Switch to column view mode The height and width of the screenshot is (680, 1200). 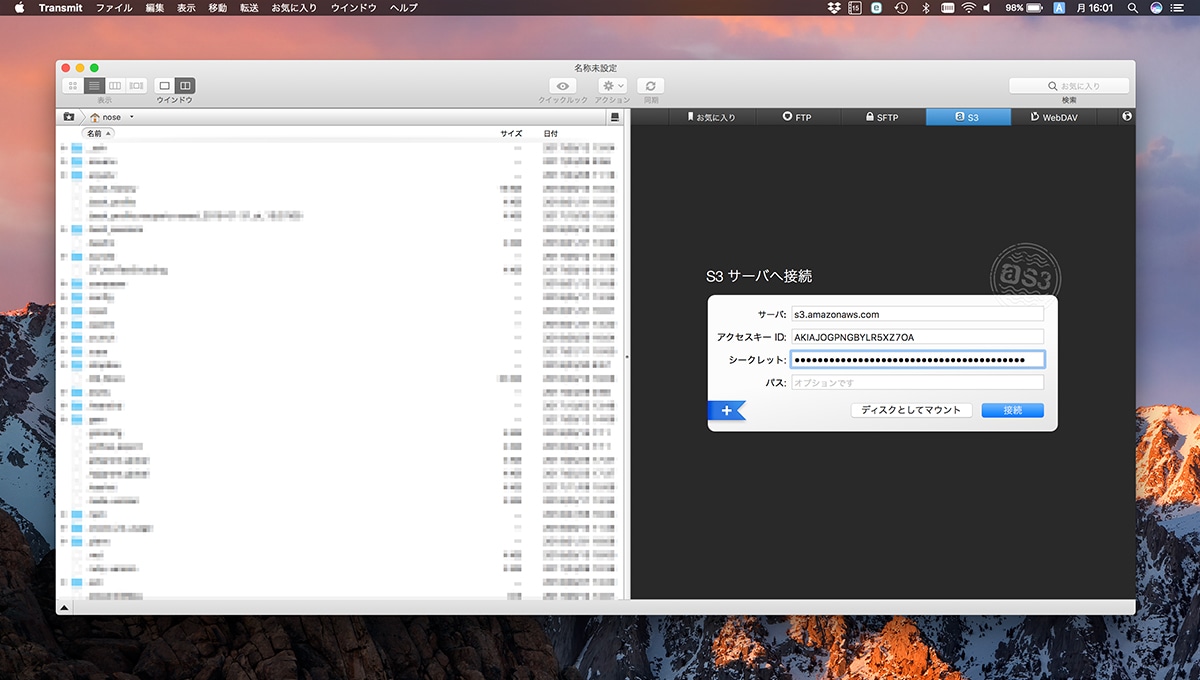(115, 86)
